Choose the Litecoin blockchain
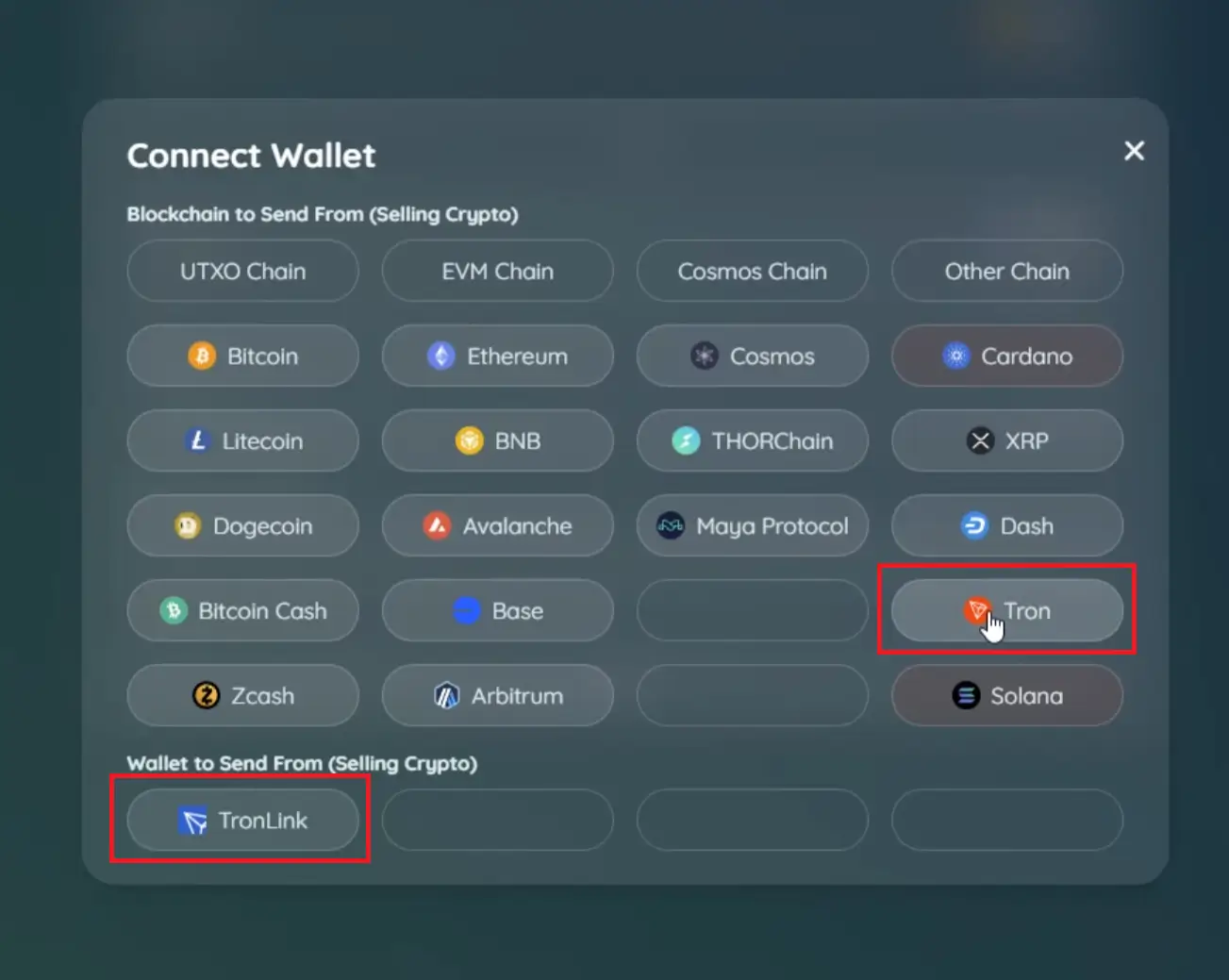 click(242, 441)
